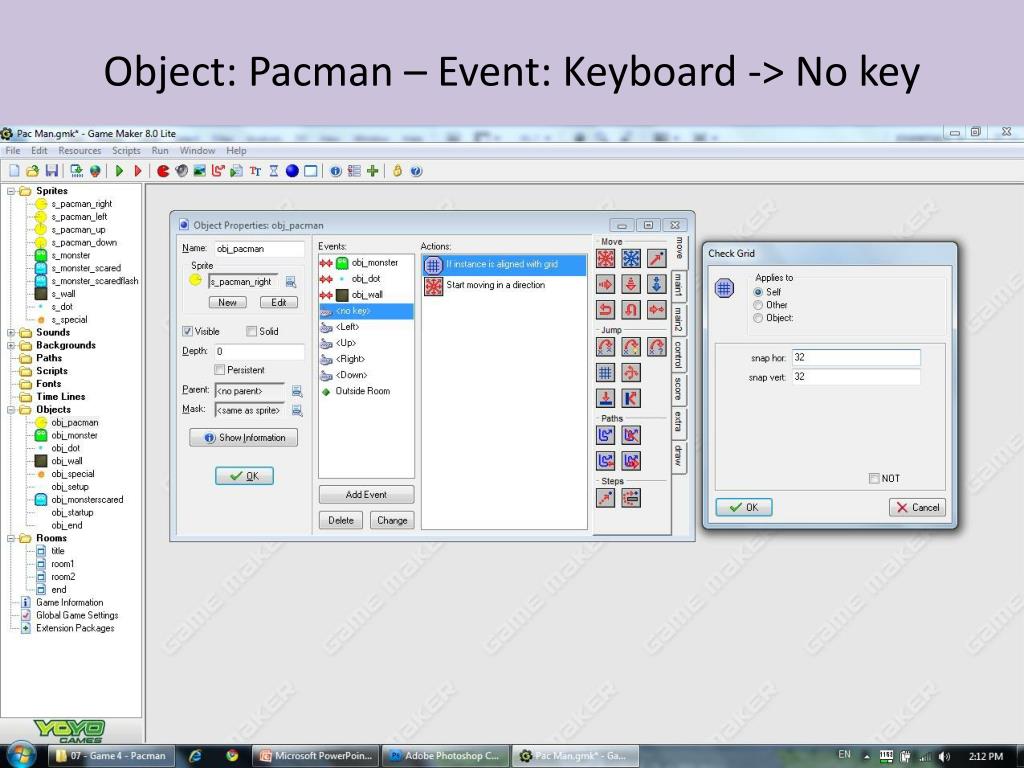Click the Add Event button

(x=366, y=494)
